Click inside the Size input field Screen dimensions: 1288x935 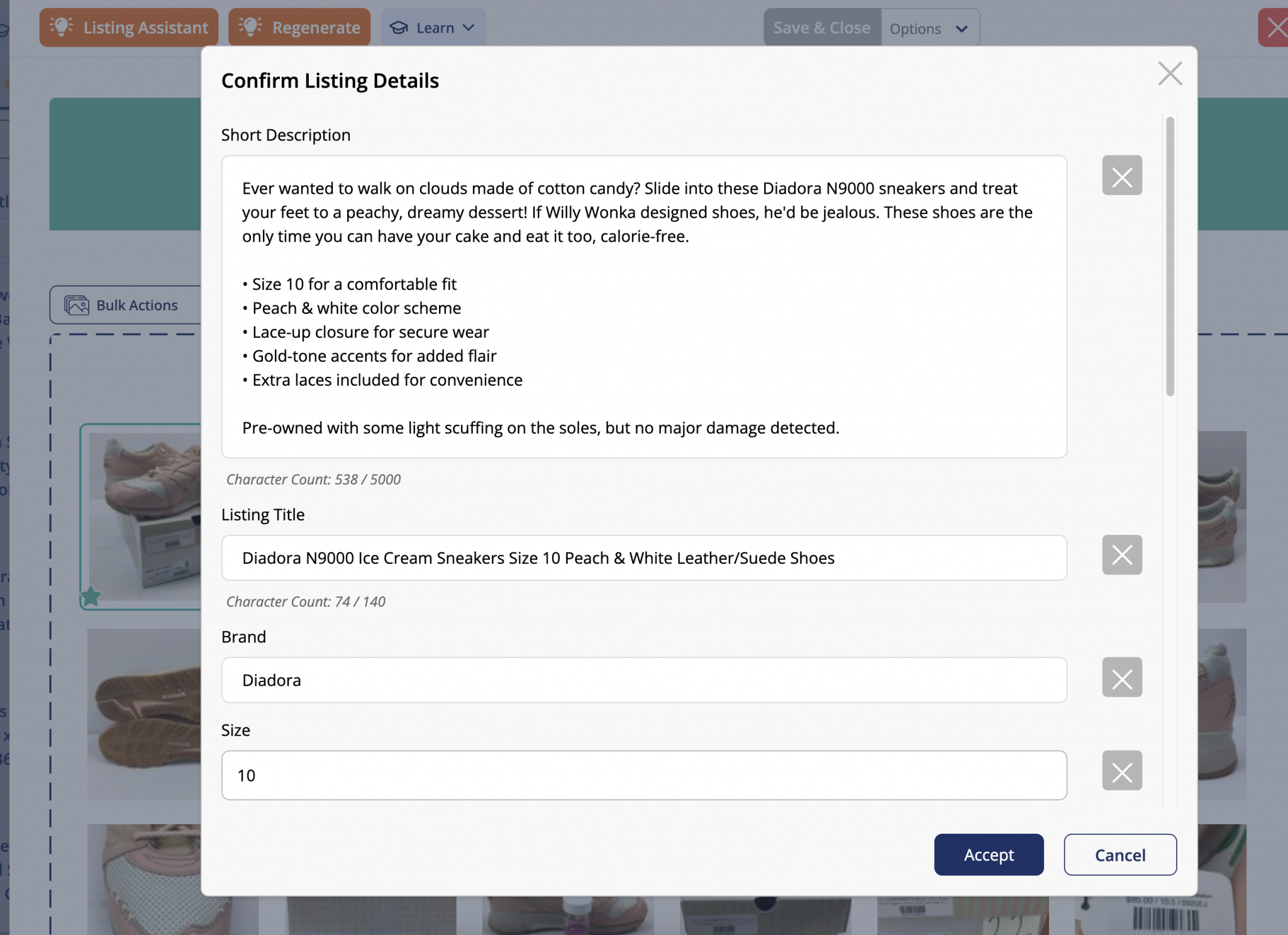pos(643,775)
